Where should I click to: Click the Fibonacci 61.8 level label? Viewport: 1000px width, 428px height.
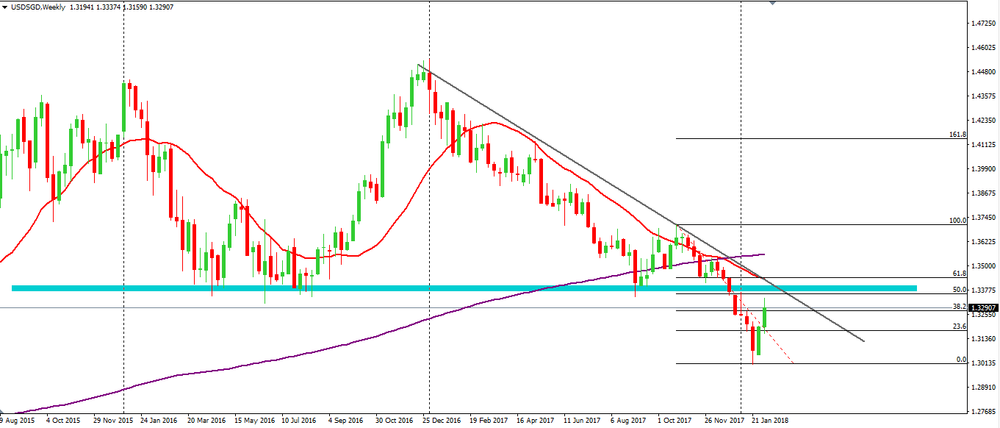[960, 273]
